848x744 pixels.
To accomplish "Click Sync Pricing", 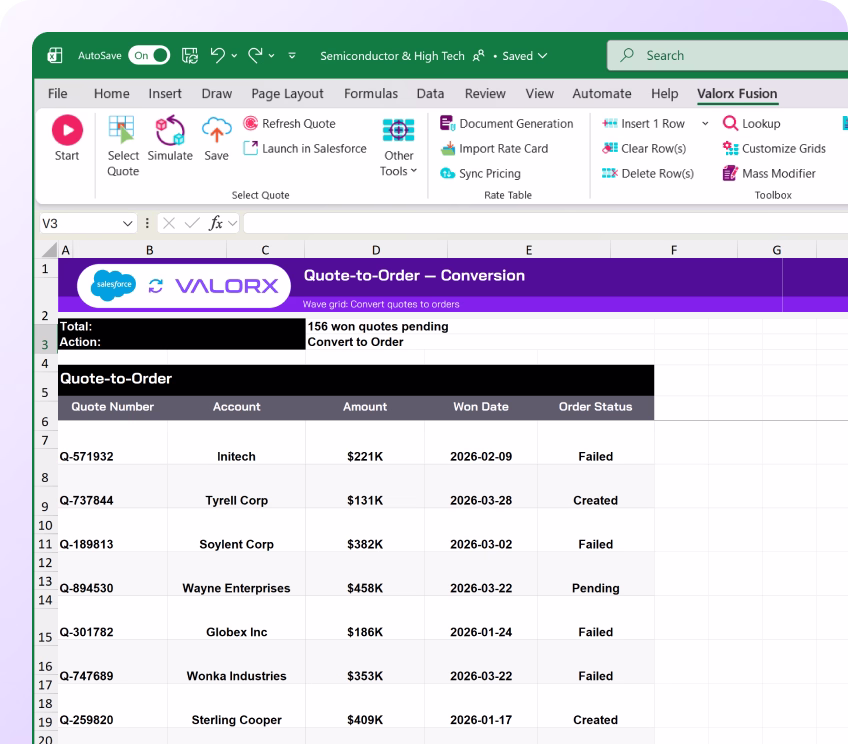I will tap(480, 173).
